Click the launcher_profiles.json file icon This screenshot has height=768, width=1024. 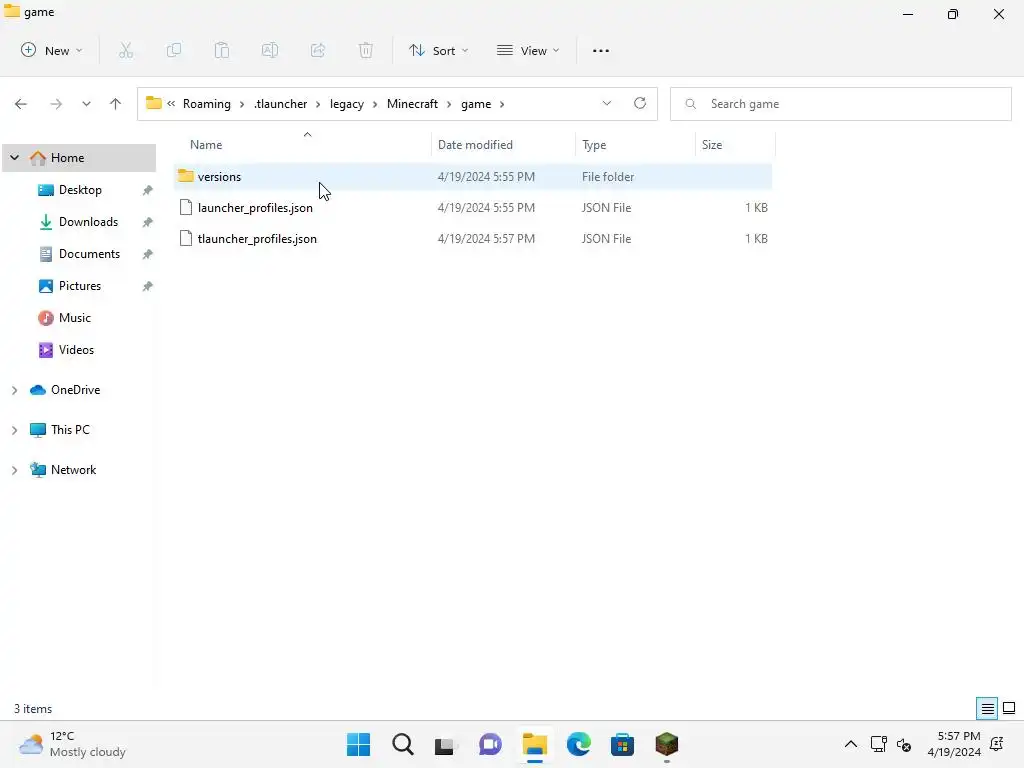(x=186, y=208)
